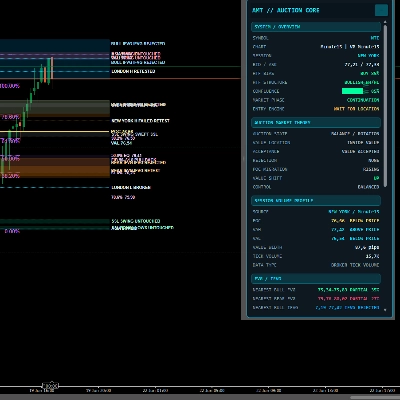Collapse the FVG / IFVG section header
This screenshot has height=400, width=400.
316,278
